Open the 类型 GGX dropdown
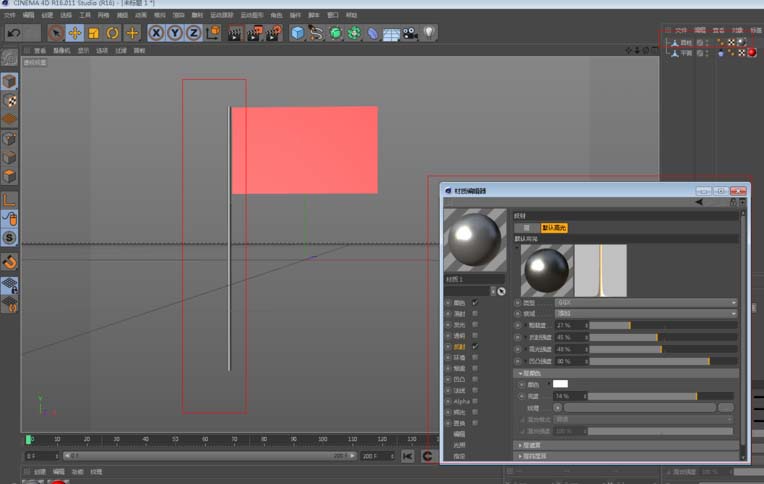 click(645, 302)
